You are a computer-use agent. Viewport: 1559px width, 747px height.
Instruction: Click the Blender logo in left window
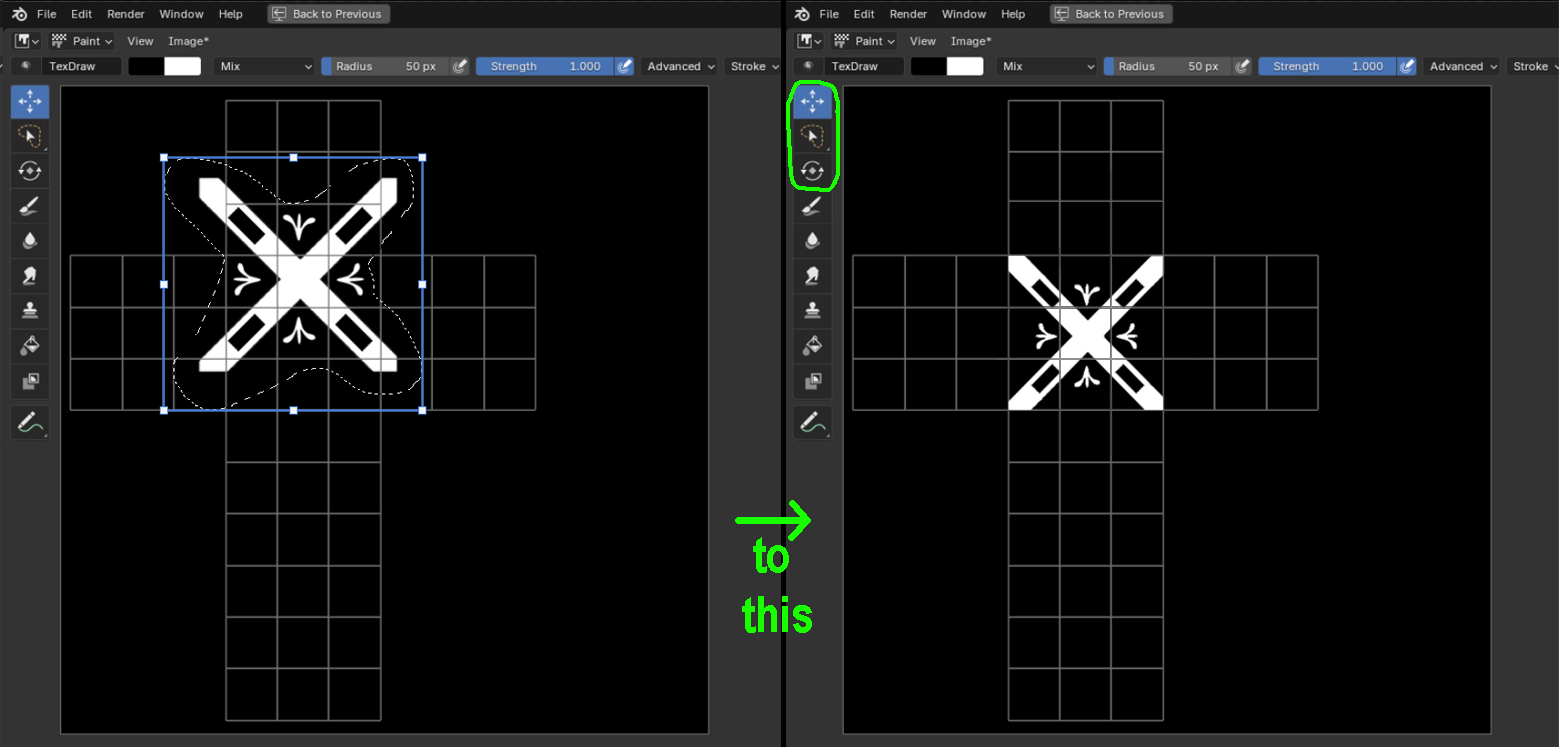pos(19,14)
